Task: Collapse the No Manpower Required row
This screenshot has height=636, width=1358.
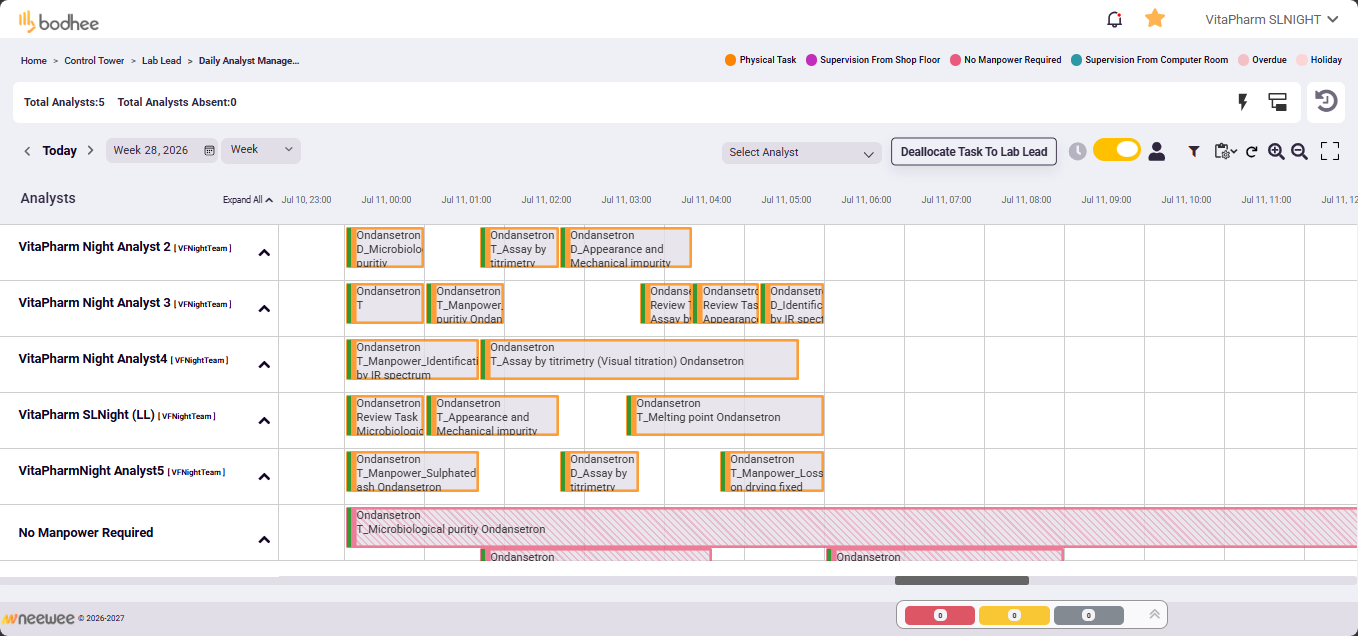Action: coord(264,540)
